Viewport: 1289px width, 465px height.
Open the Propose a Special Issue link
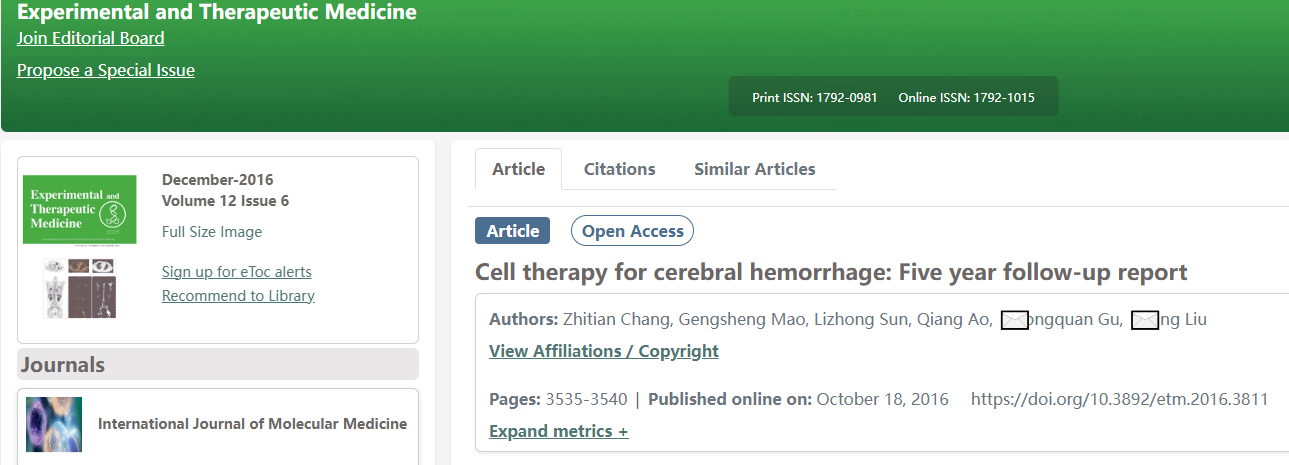pos(105,70)
